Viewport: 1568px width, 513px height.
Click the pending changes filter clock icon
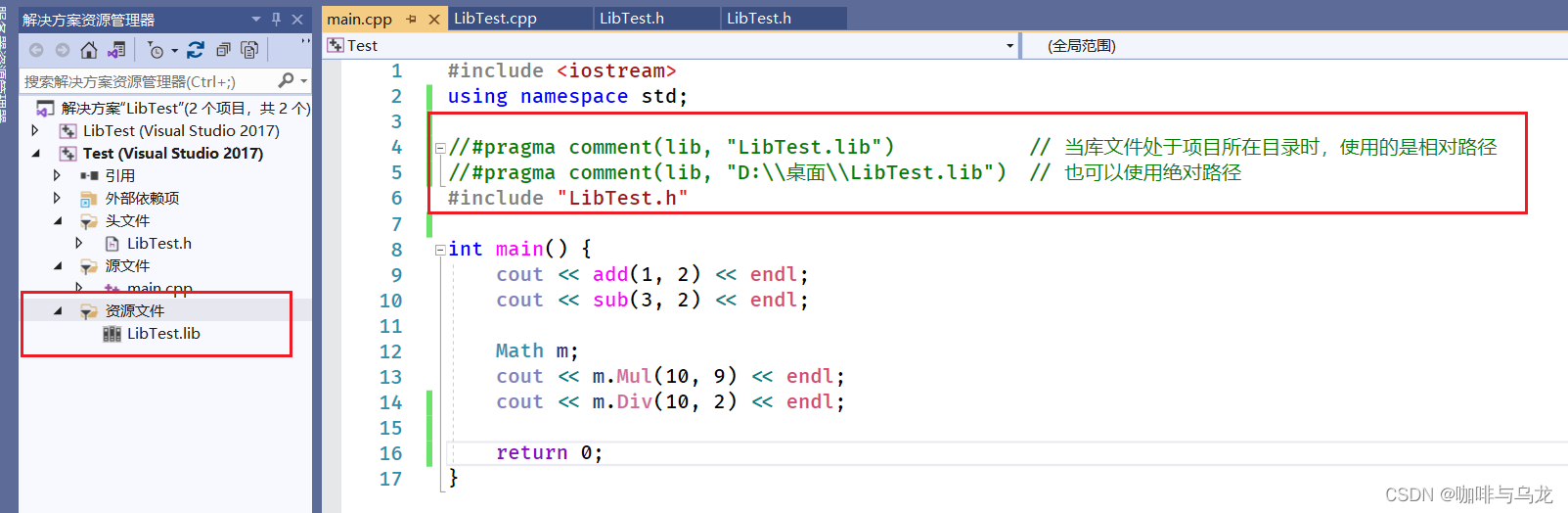156,50
